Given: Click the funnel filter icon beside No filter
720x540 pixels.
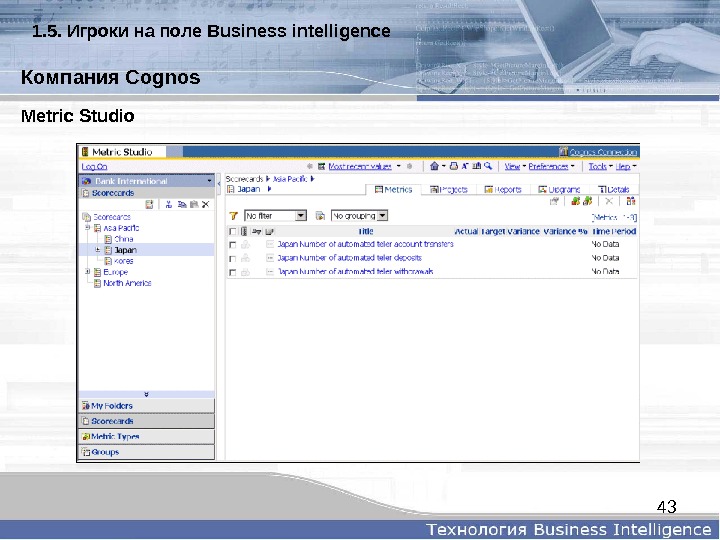Looking at the screenshot, I should [x=234, y=216].
